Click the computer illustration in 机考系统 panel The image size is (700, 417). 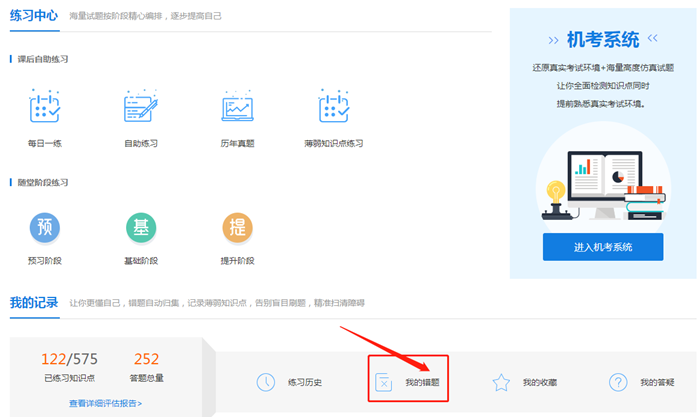(x=604, y=185)
